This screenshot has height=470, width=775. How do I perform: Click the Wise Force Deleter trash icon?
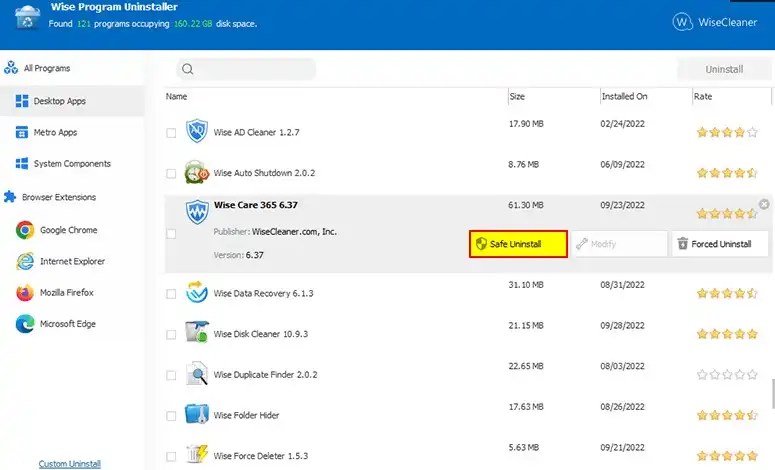tap(197, 454)
